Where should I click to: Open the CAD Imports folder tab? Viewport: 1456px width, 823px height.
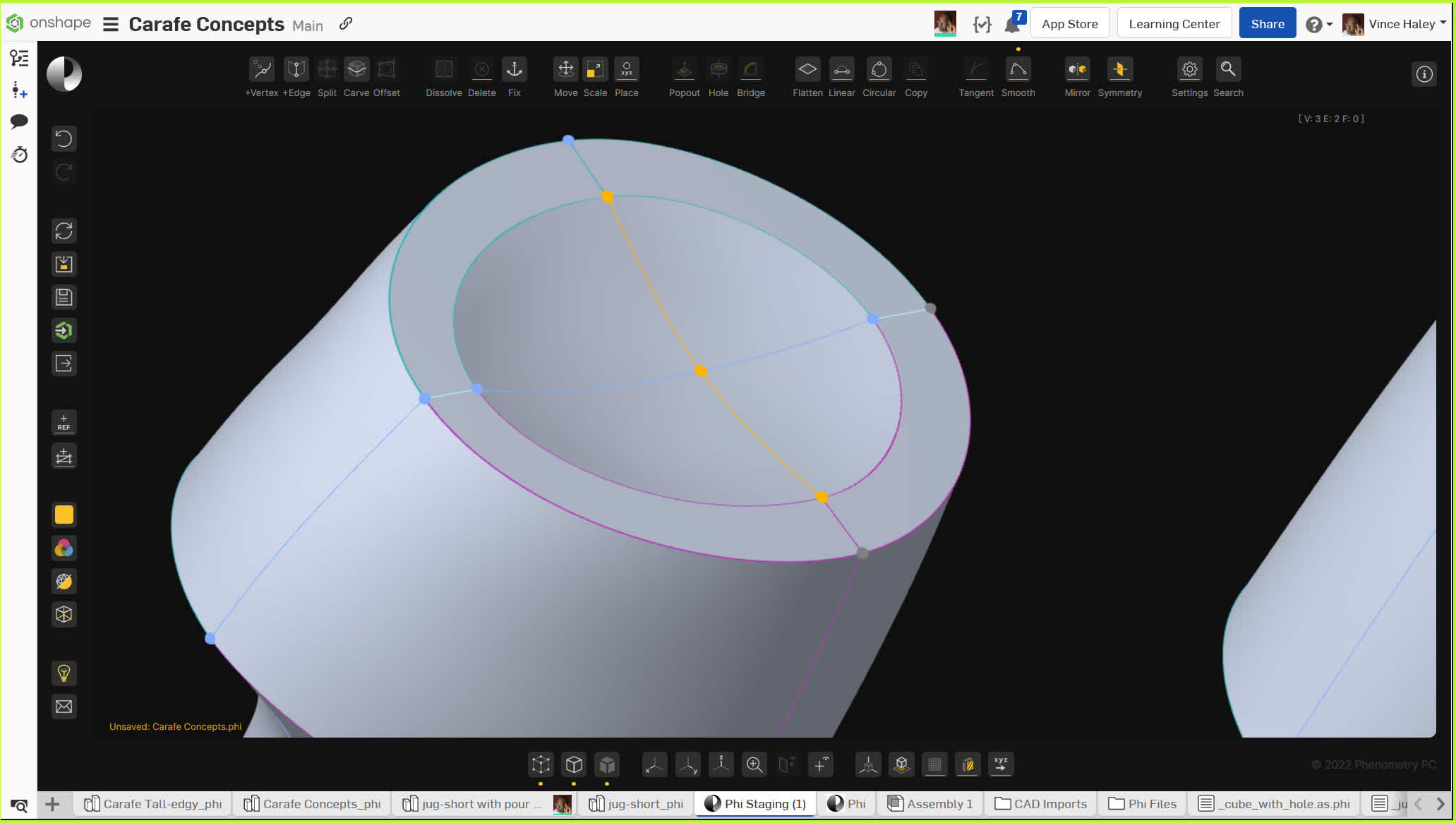pyautogui.click(x=1041, y=804)
